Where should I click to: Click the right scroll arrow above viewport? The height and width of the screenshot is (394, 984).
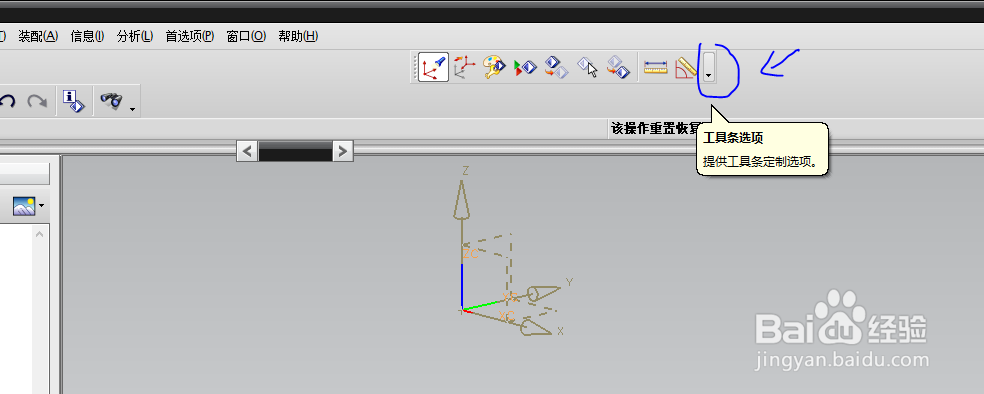343,151
